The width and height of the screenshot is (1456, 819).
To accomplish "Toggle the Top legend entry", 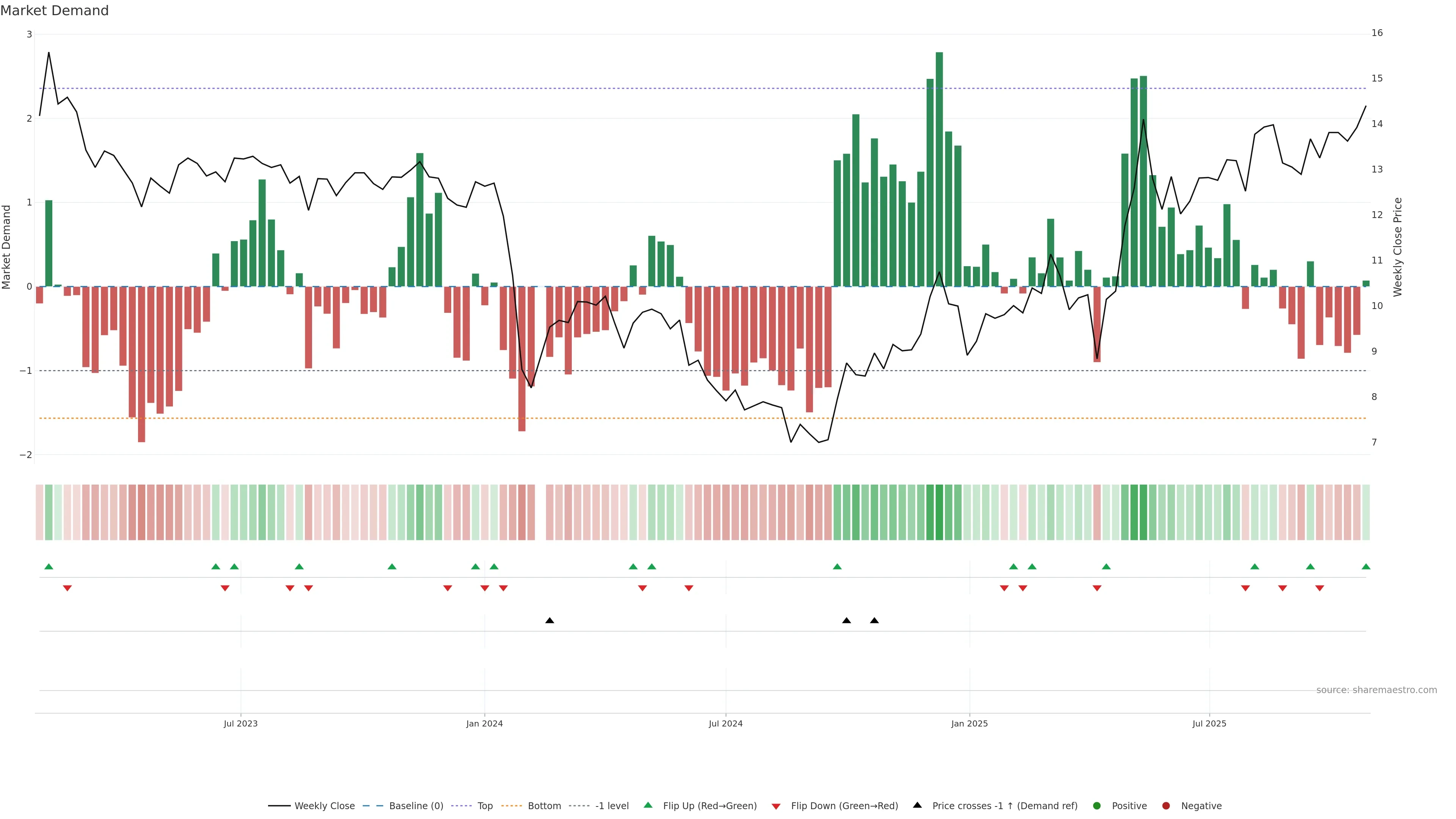I will click(x=485, y=806).
